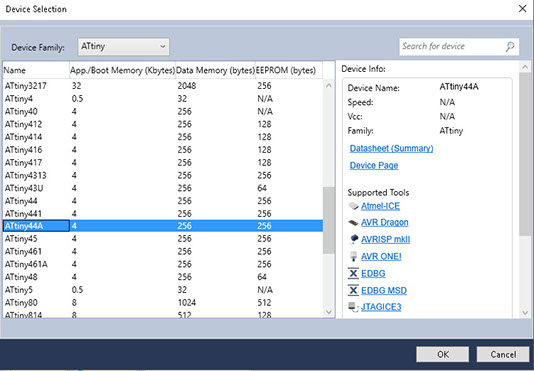Screen dimensions: 534x371
Task: Click the 512 EEPROM value of ATtiny80
Action: point(264,303)
